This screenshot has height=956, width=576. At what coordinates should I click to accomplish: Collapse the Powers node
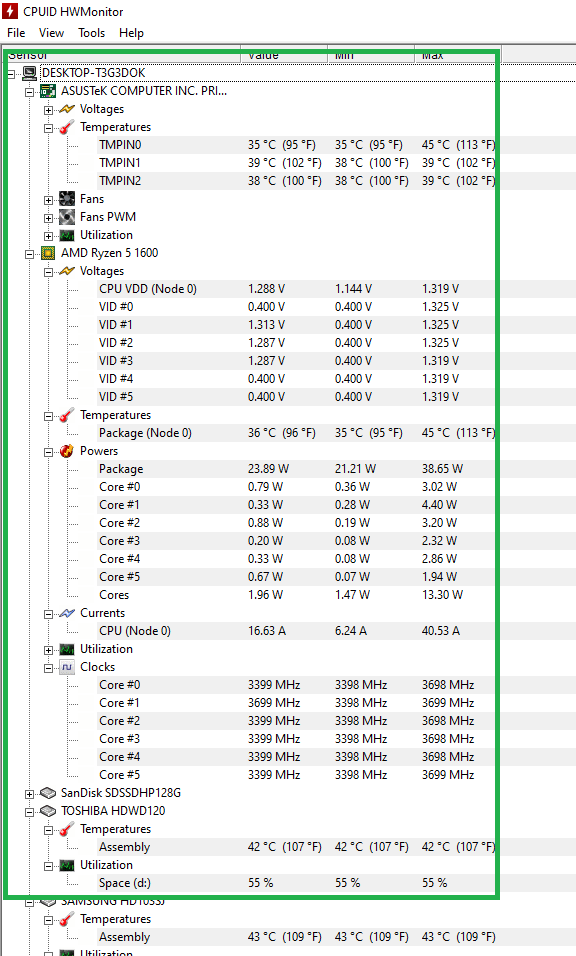point(48,452)
